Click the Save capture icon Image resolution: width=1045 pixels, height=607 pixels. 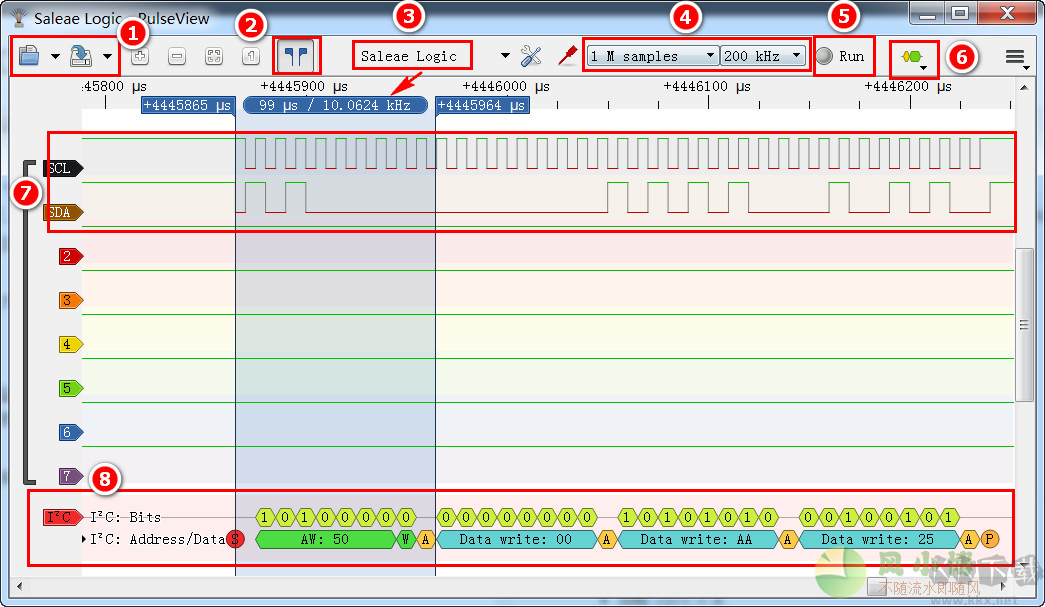coord(82,56)
